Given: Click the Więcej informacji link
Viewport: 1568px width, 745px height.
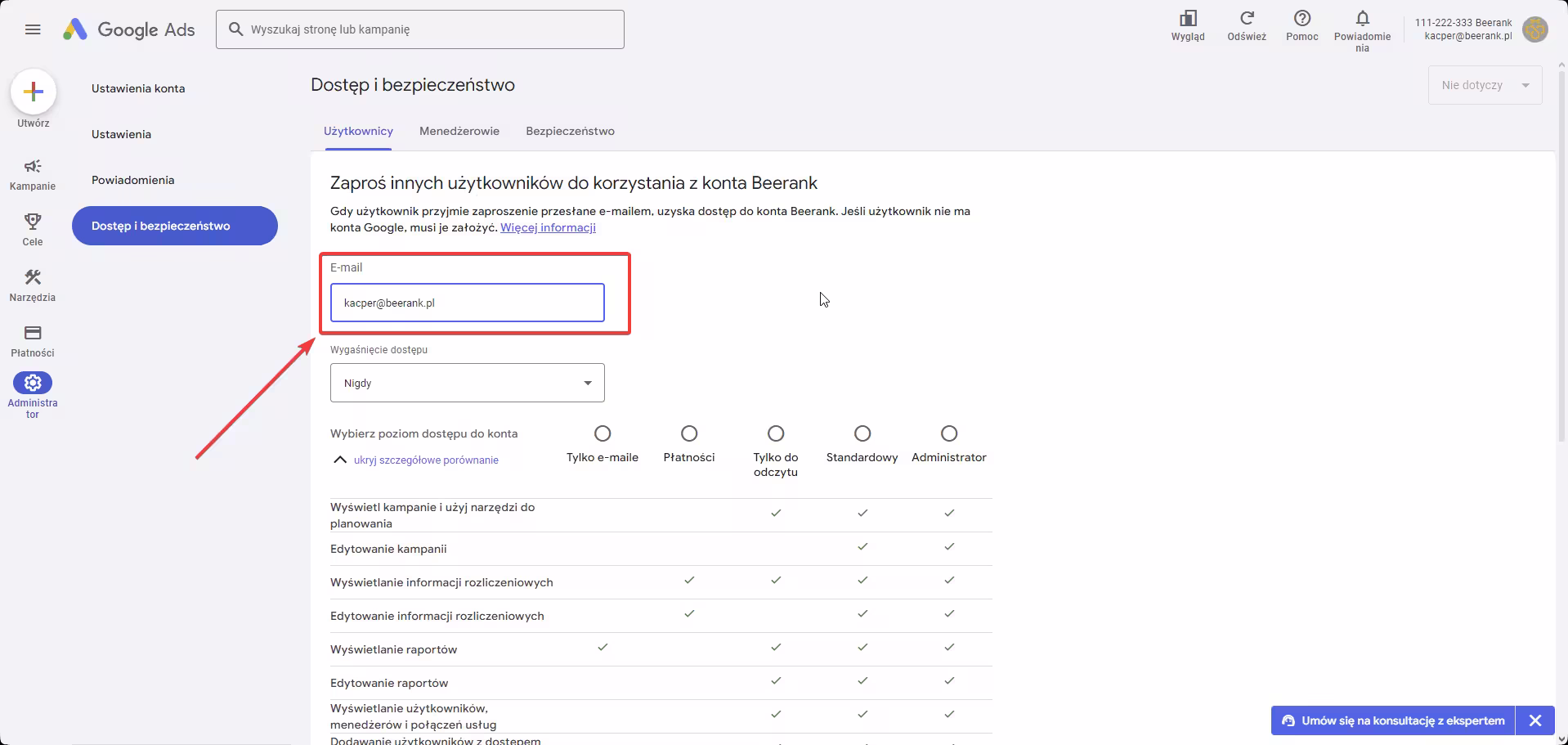Looking at the screenshot, I should 548,227.
